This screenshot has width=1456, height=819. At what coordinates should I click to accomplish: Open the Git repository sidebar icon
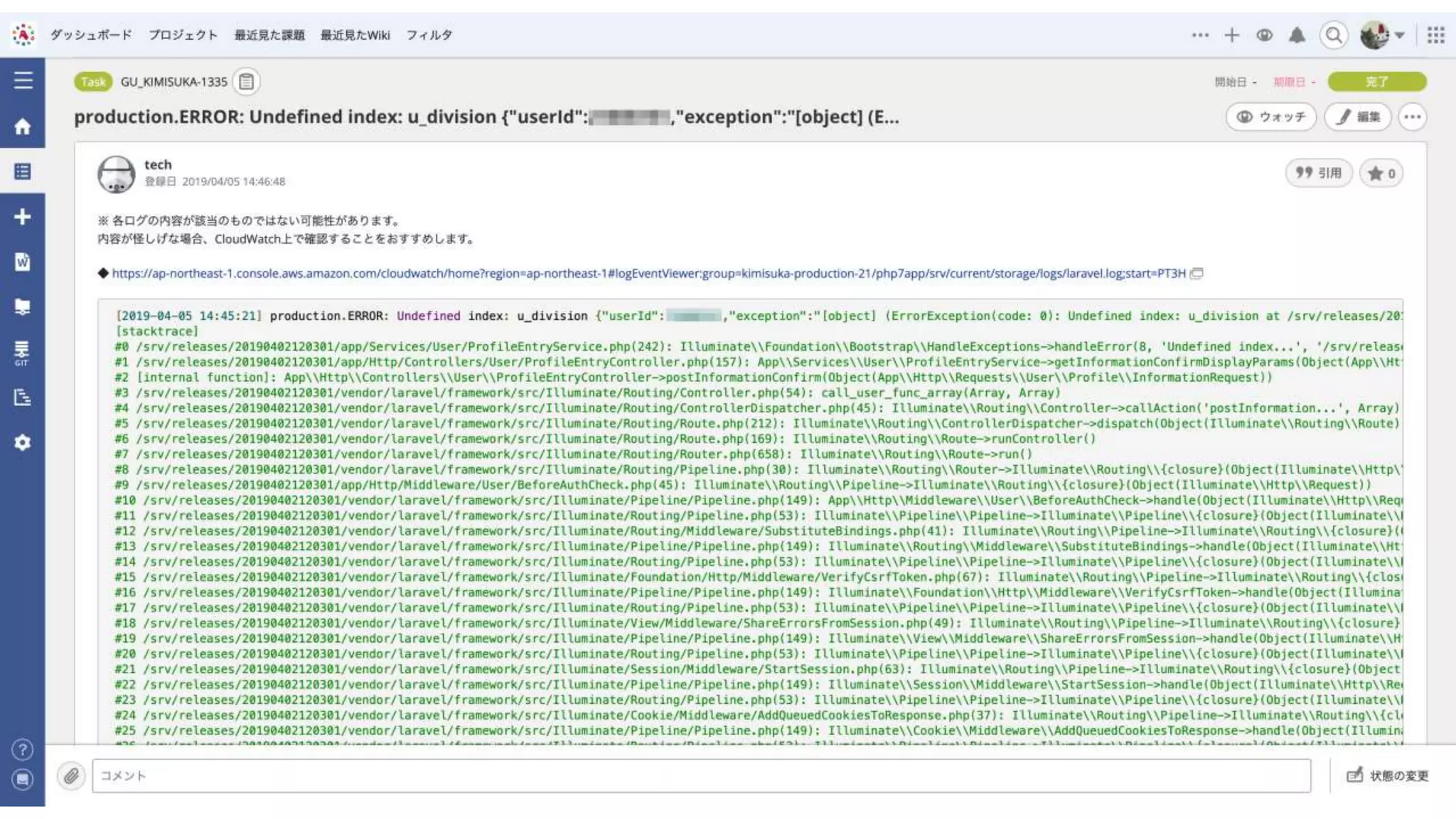22,352
